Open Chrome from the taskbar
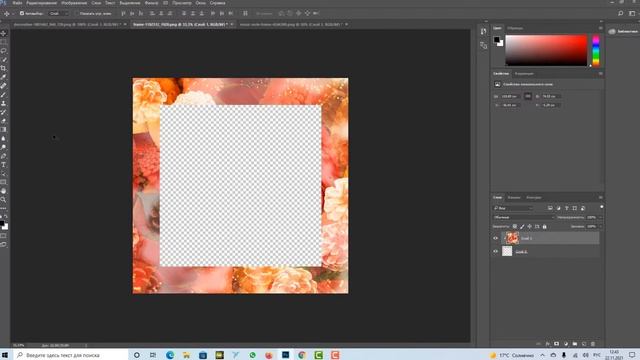Viewport: 640px width, 360px height. (x=302, y=355)
